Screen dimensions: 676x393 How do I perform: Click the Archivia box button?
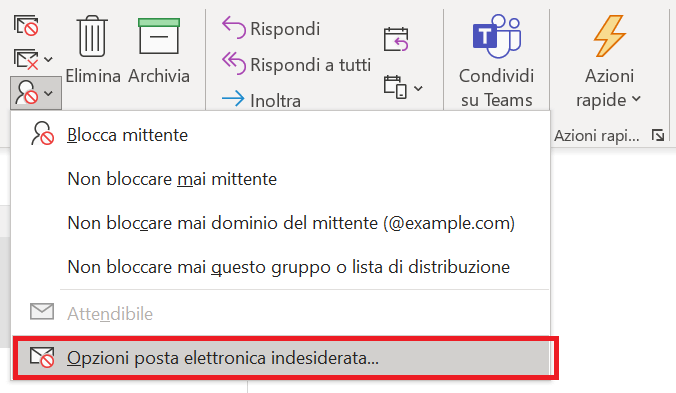[159, 50]
